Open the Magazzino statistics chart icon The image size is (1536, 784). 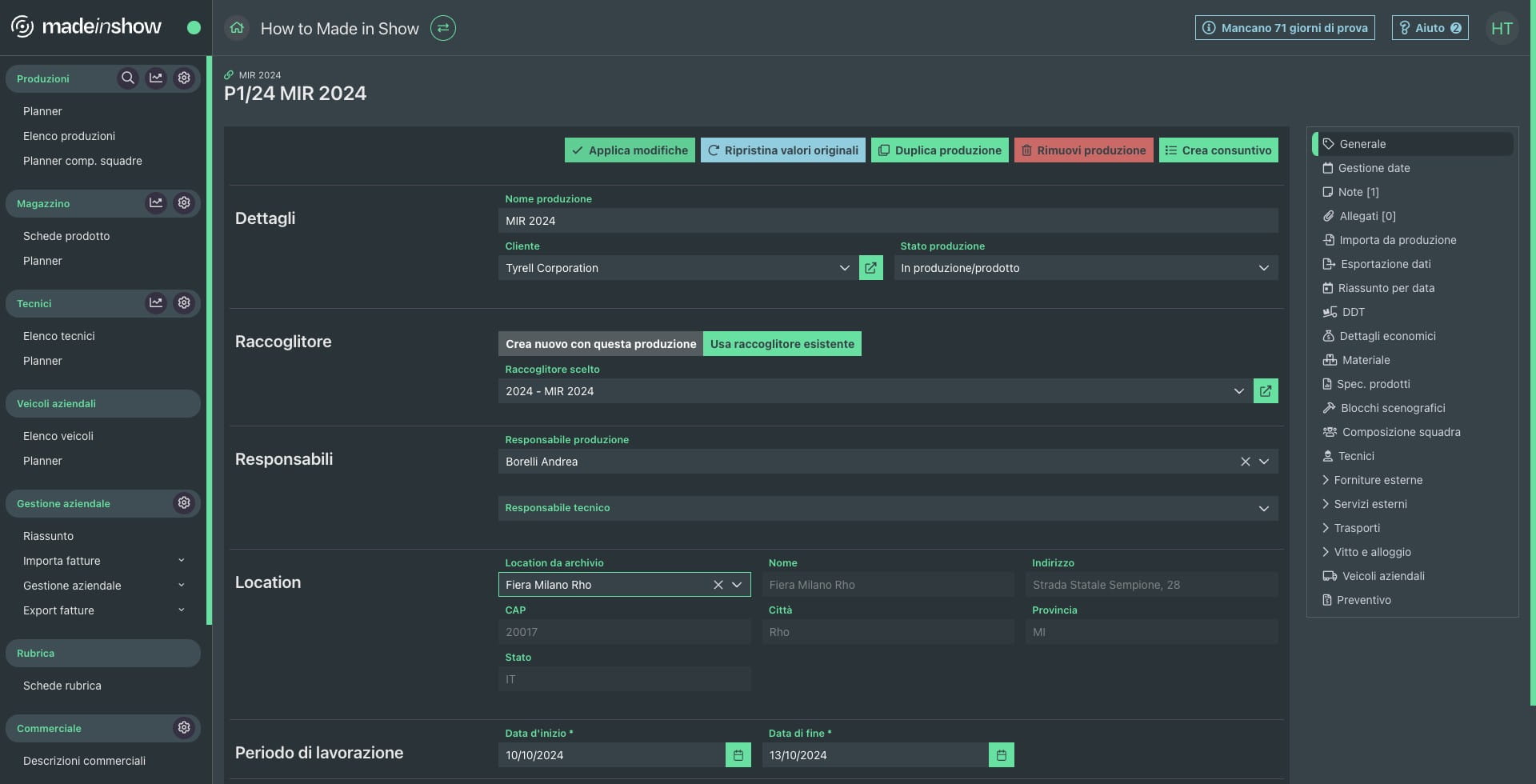[x=156, y=202]
